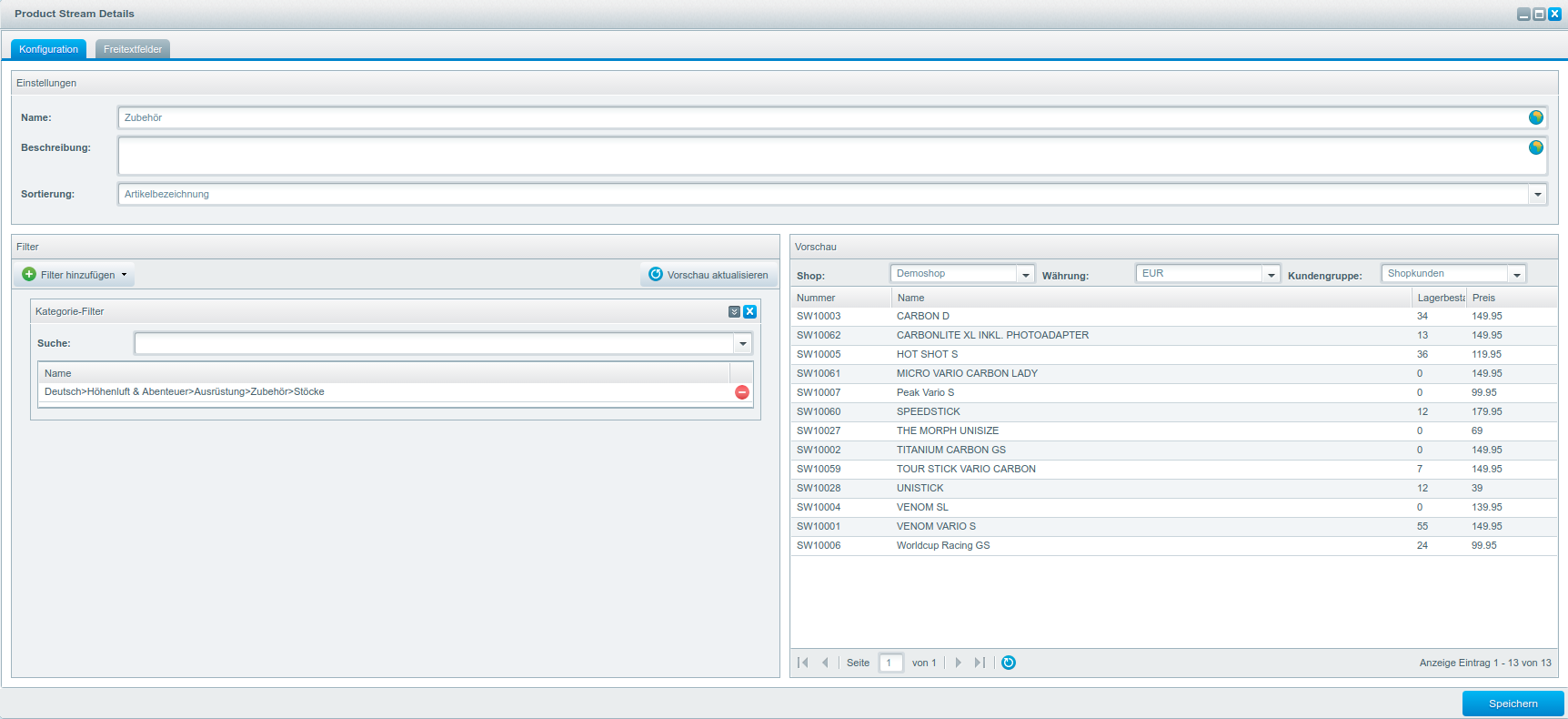Sort preview by Lagerbestand column header
Screen dimensions: 1568x719
1439,298
